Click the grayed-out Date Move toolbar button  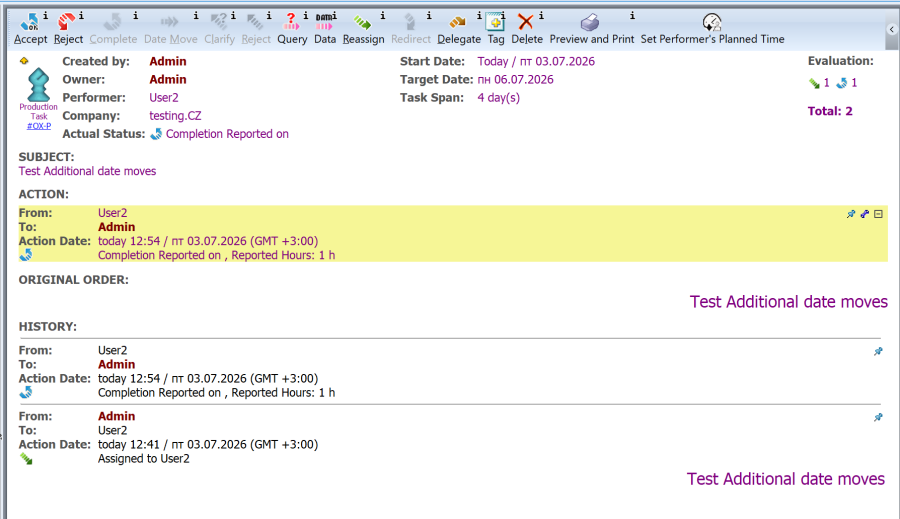point(170,30)
